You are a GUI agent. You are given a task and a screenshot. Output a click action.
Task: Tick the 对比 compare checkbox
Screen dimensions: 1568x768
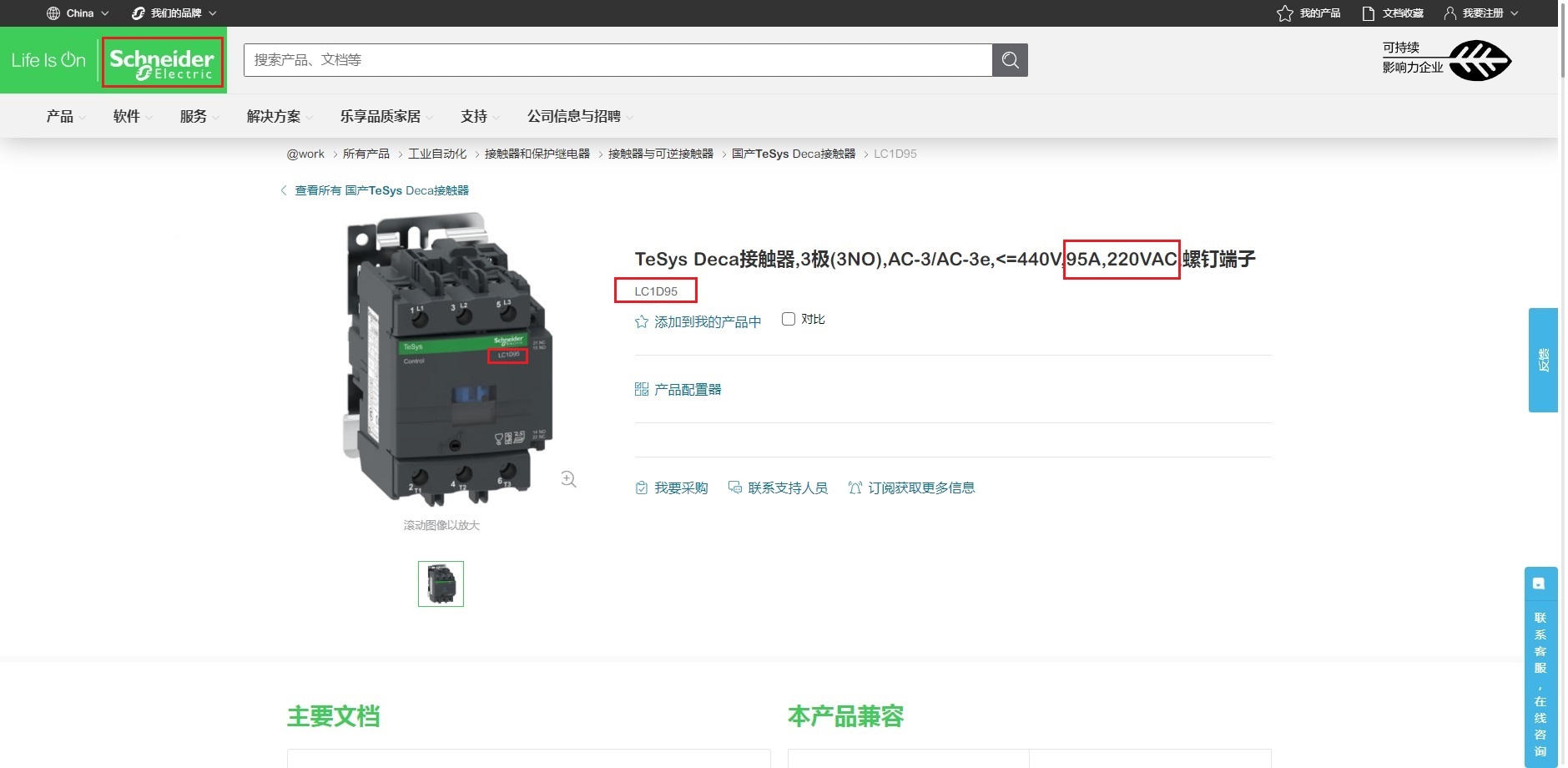pyautogui.click(x=789, y=319)
